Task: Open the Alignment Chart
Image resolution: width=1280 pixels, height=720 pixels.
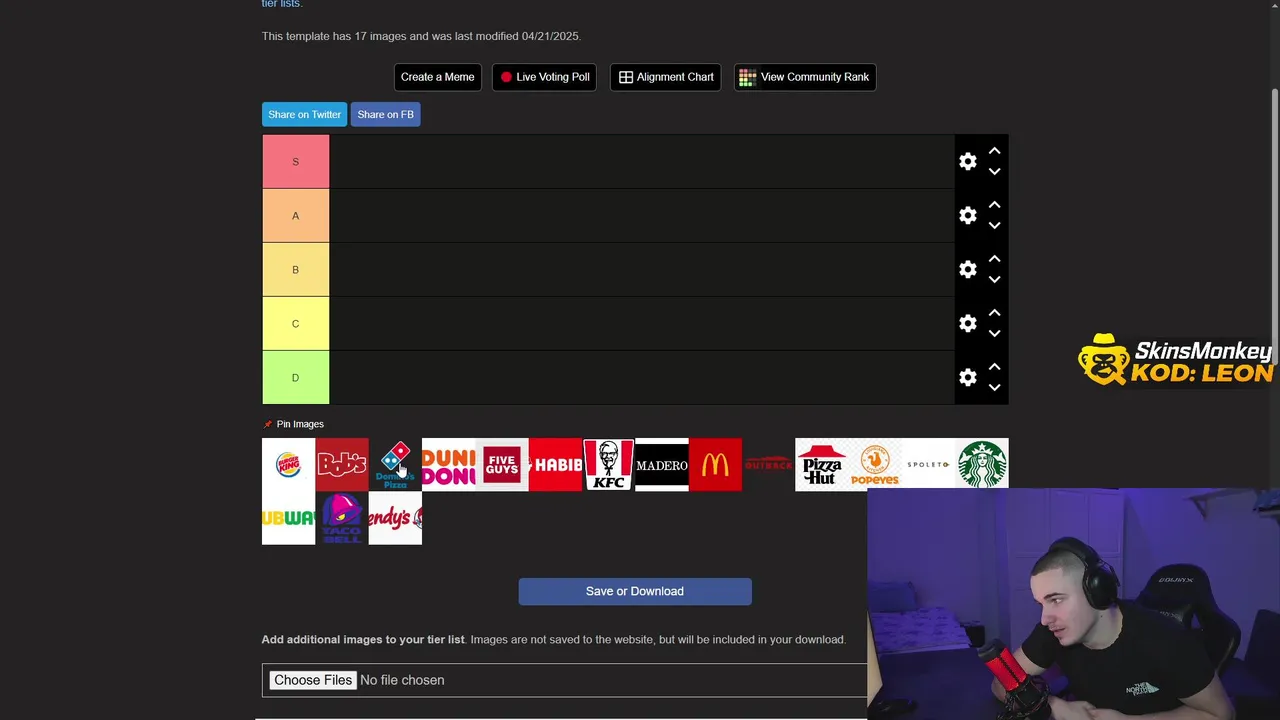Action: coord(666,77)
